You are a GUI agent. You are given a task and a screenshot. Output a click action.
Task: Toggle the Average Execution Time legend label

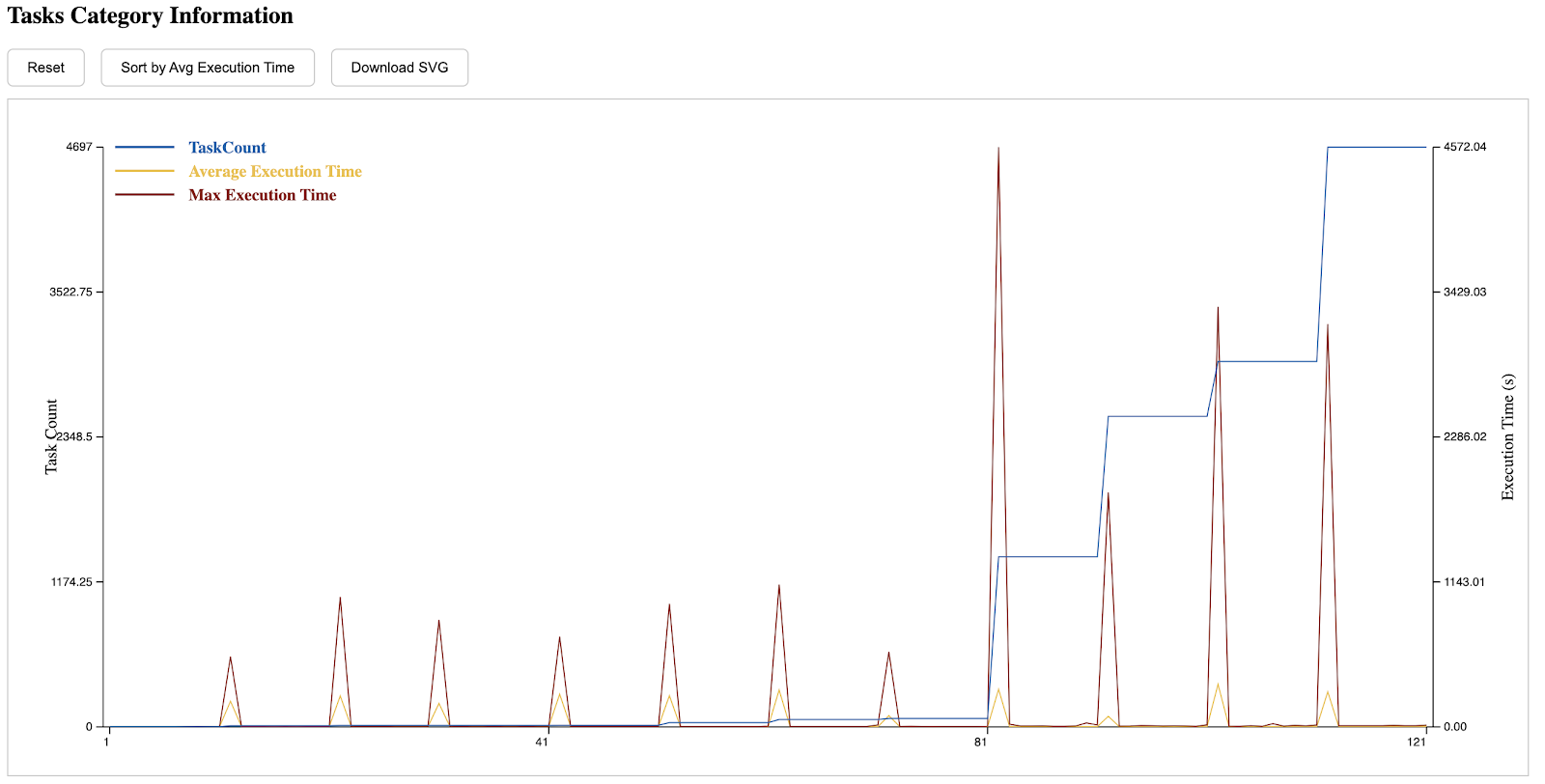coord(275,172)
